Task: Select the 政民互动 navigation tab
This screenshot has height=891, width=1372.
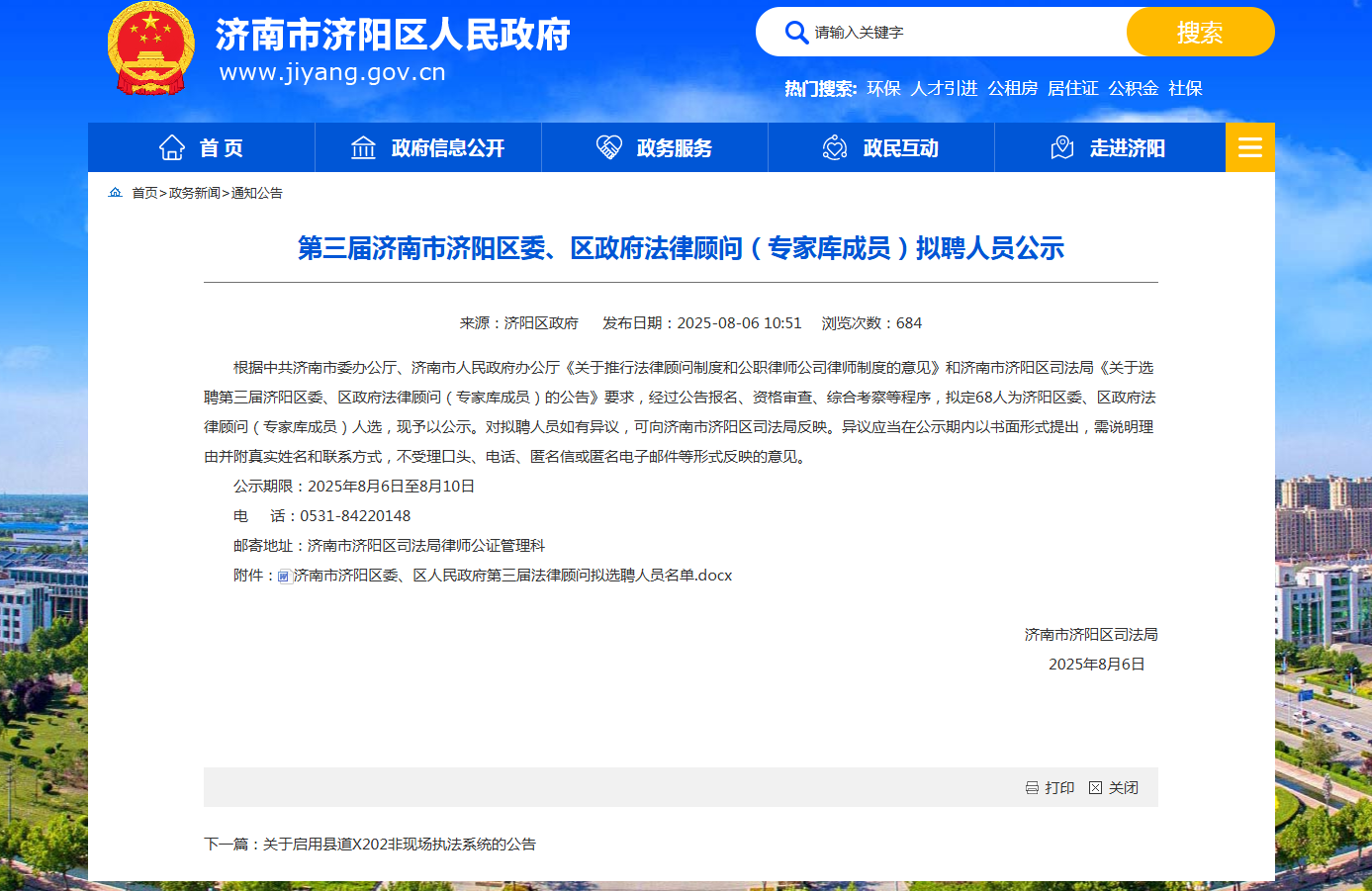Action: coord(880,147)
